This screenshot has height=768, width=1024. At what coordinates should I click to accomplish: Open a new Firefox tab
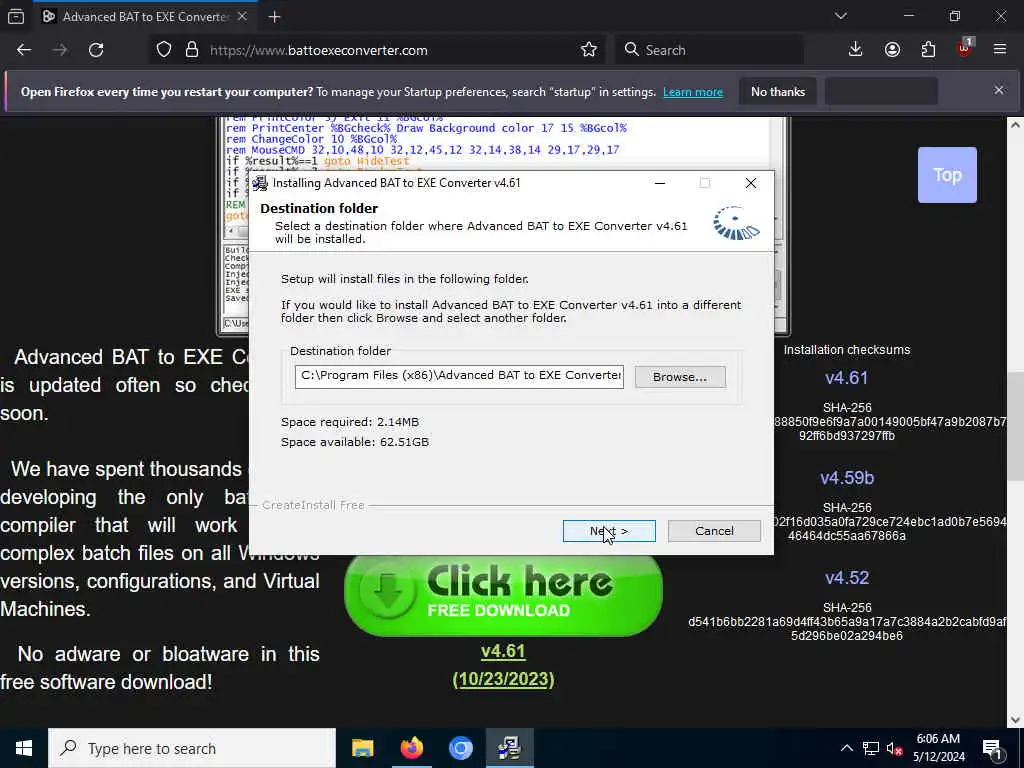274,17
